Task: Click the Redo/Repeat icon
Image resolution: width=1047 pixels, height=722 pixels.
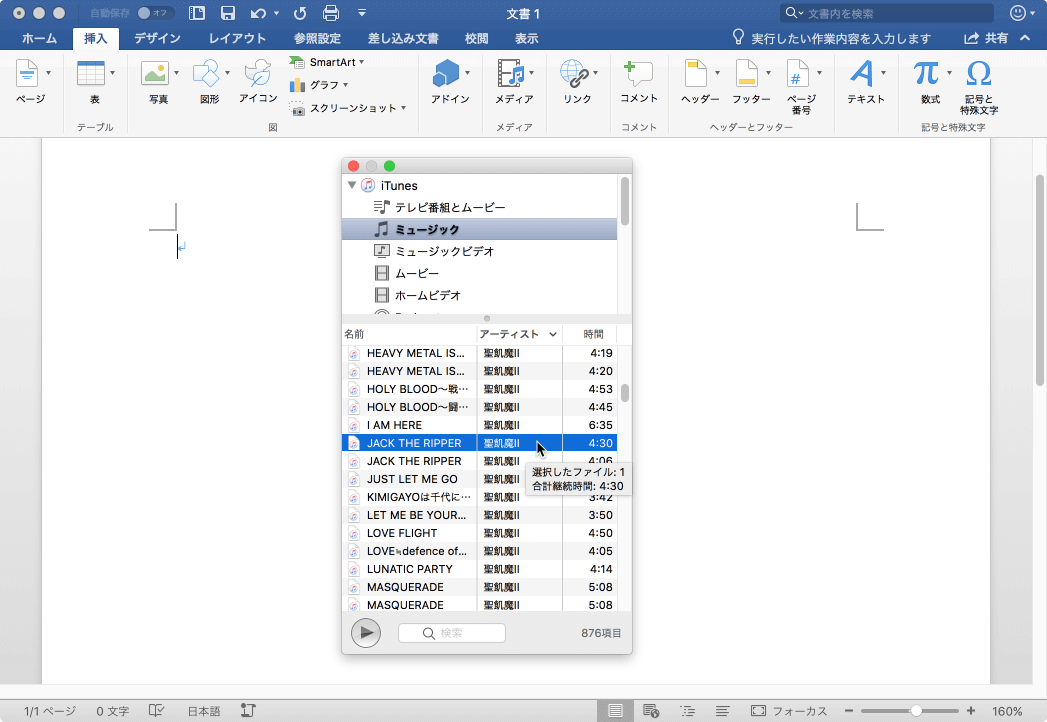Action: tap(300, 13)
